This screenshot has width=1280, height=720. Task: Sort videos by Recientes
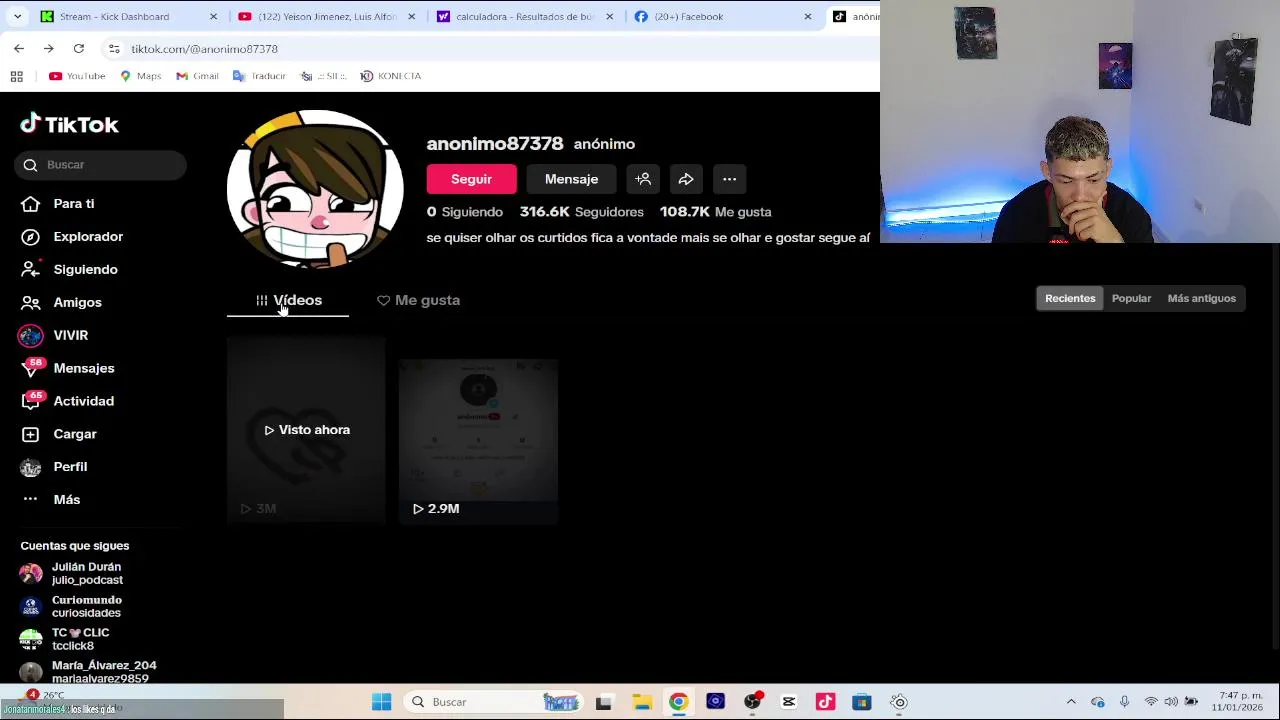[1070, 298]
